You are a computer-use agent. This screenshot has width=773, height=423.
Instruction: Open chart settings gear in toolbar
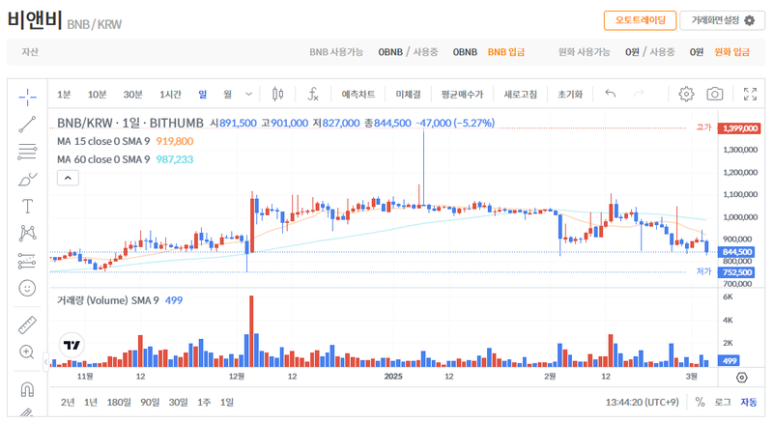click(686, 94)
